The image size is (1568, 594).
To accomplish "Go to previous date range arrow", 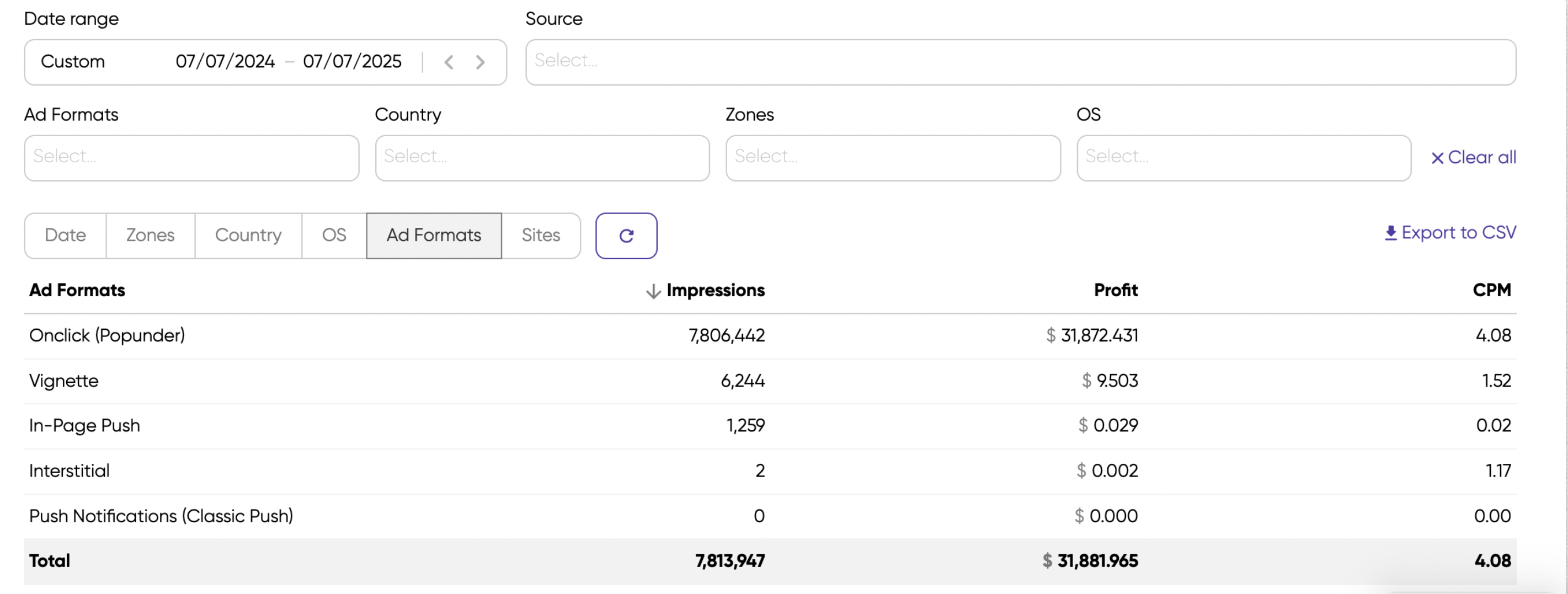I will (449, 62).
